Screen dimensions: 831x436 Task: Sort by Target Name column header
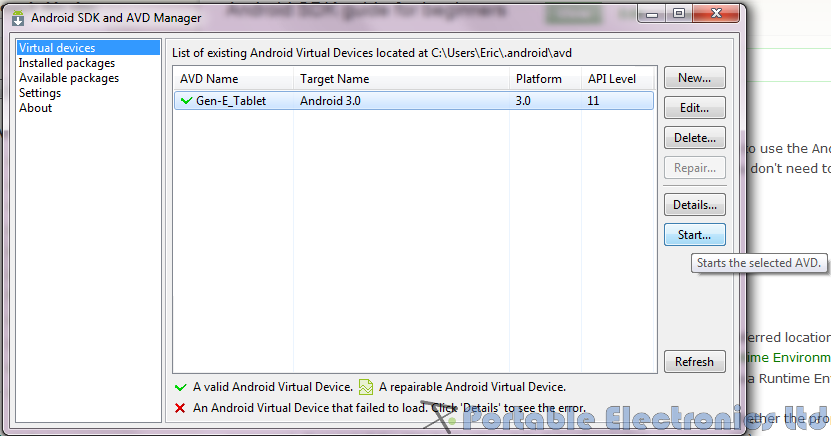coord(401,79)
